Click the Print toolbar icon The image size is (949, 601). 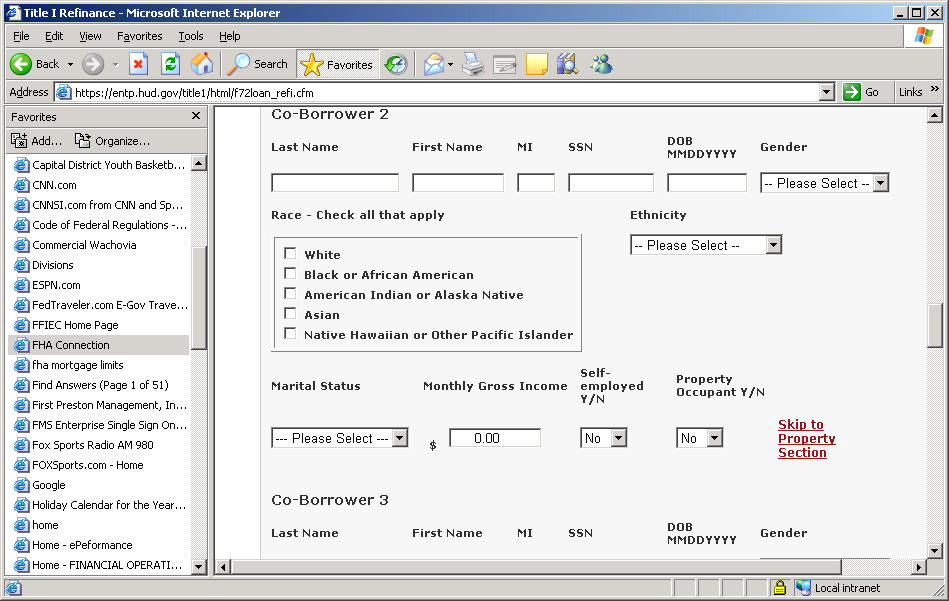pyautogui.click(x=472, y=64)
